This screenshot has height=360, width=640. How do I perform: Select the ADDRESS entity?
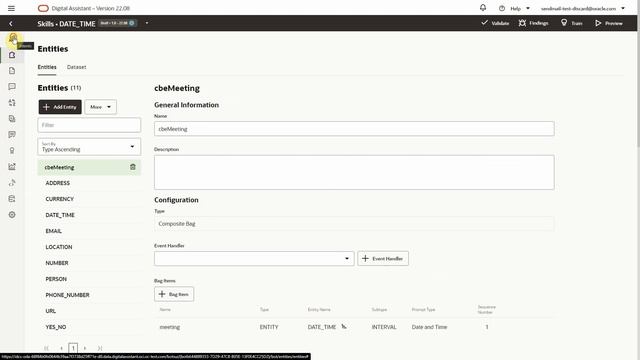[x=89, y=183]
